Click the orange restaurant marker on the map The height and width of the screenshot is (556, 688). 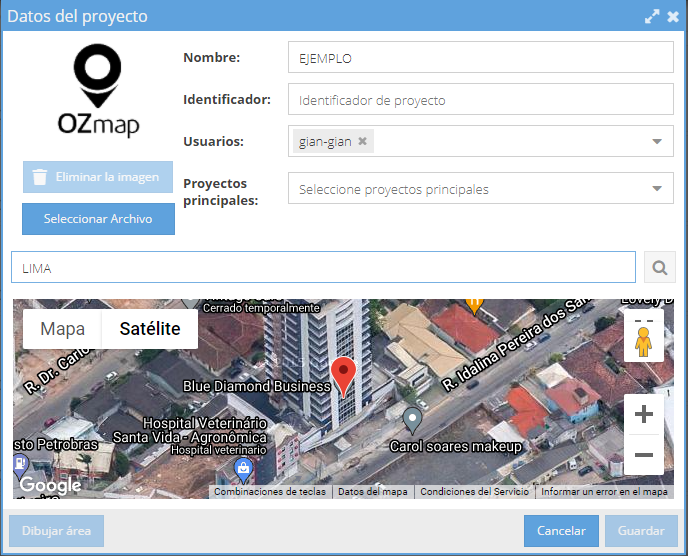(x=474, y=305)
